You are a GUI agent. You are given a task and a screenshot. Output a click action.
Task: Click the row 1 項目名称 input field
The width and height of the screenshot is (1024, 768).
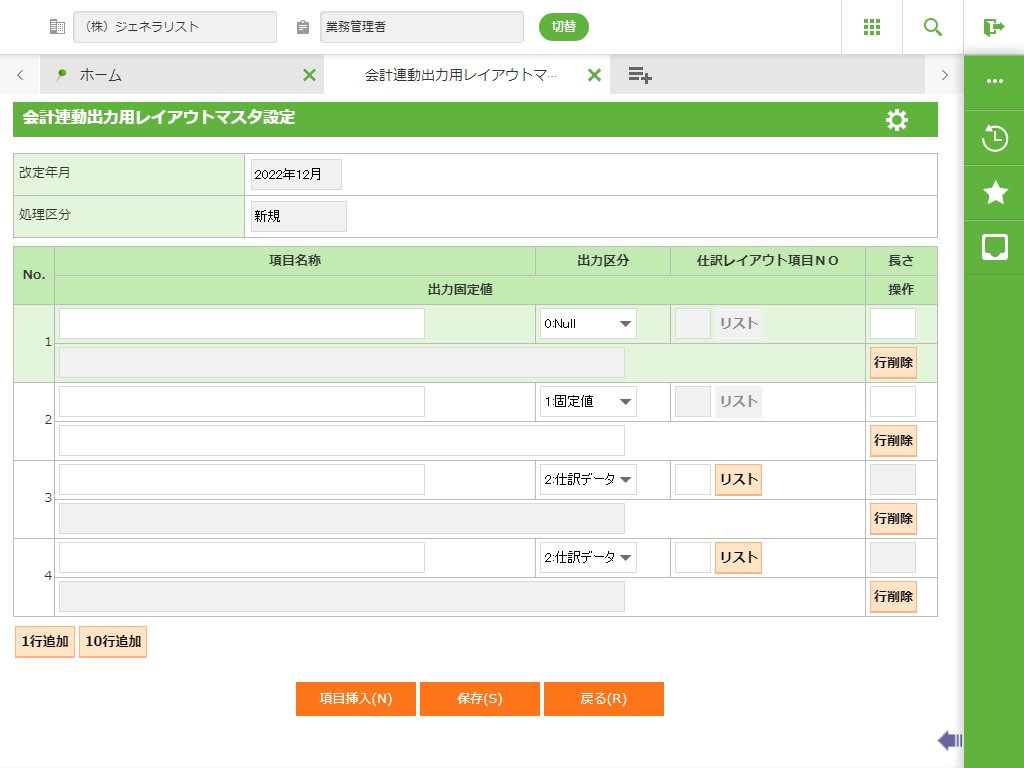242,323
